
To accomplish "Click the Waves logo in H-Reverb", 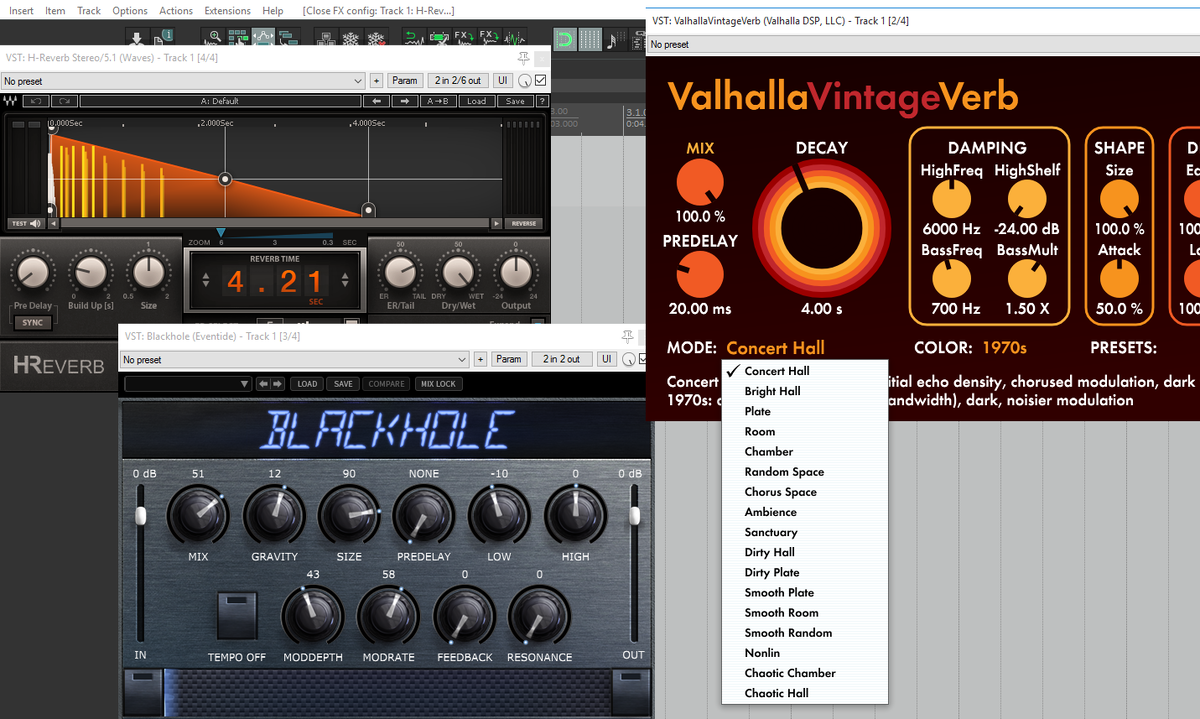I will 10,101.
